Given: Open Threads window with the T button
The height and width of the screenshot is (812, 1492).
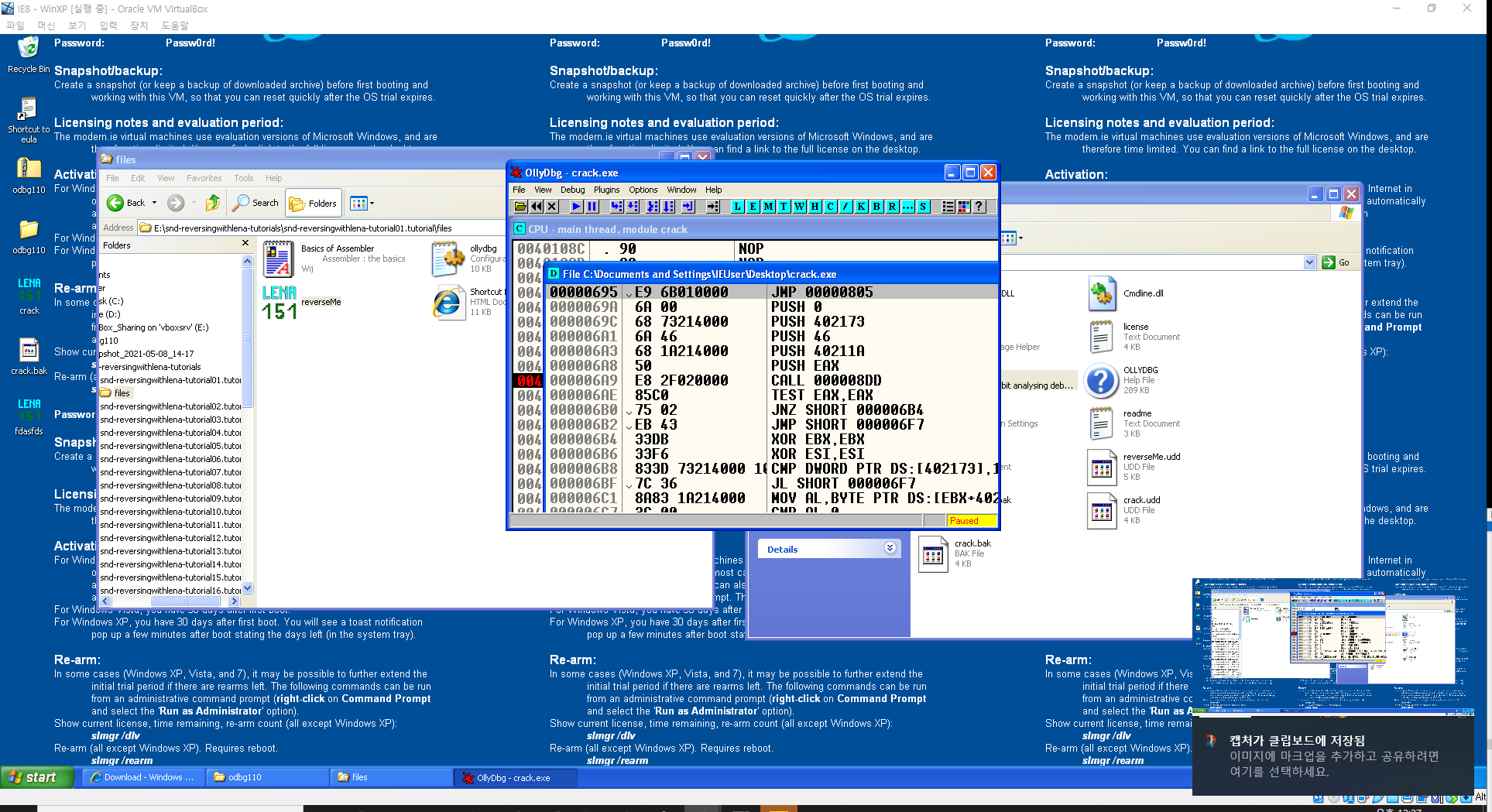Looking at the screenshot, I should click(x=784, y=206).
